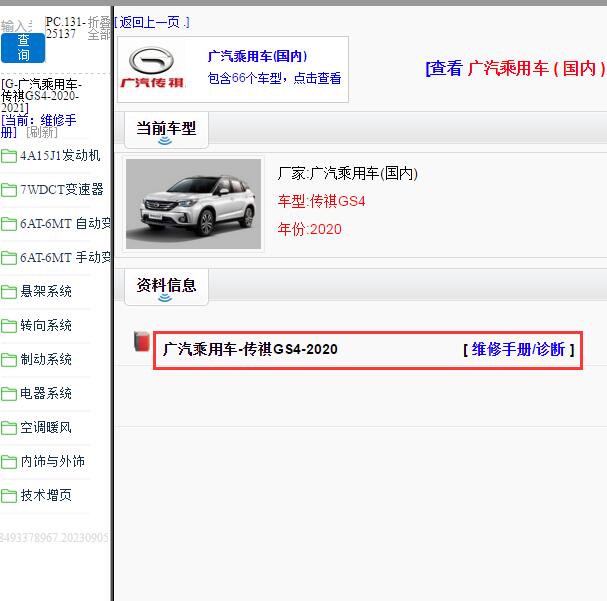
Task: Click the 刷新 refresh link
Action: coord(42,132)
